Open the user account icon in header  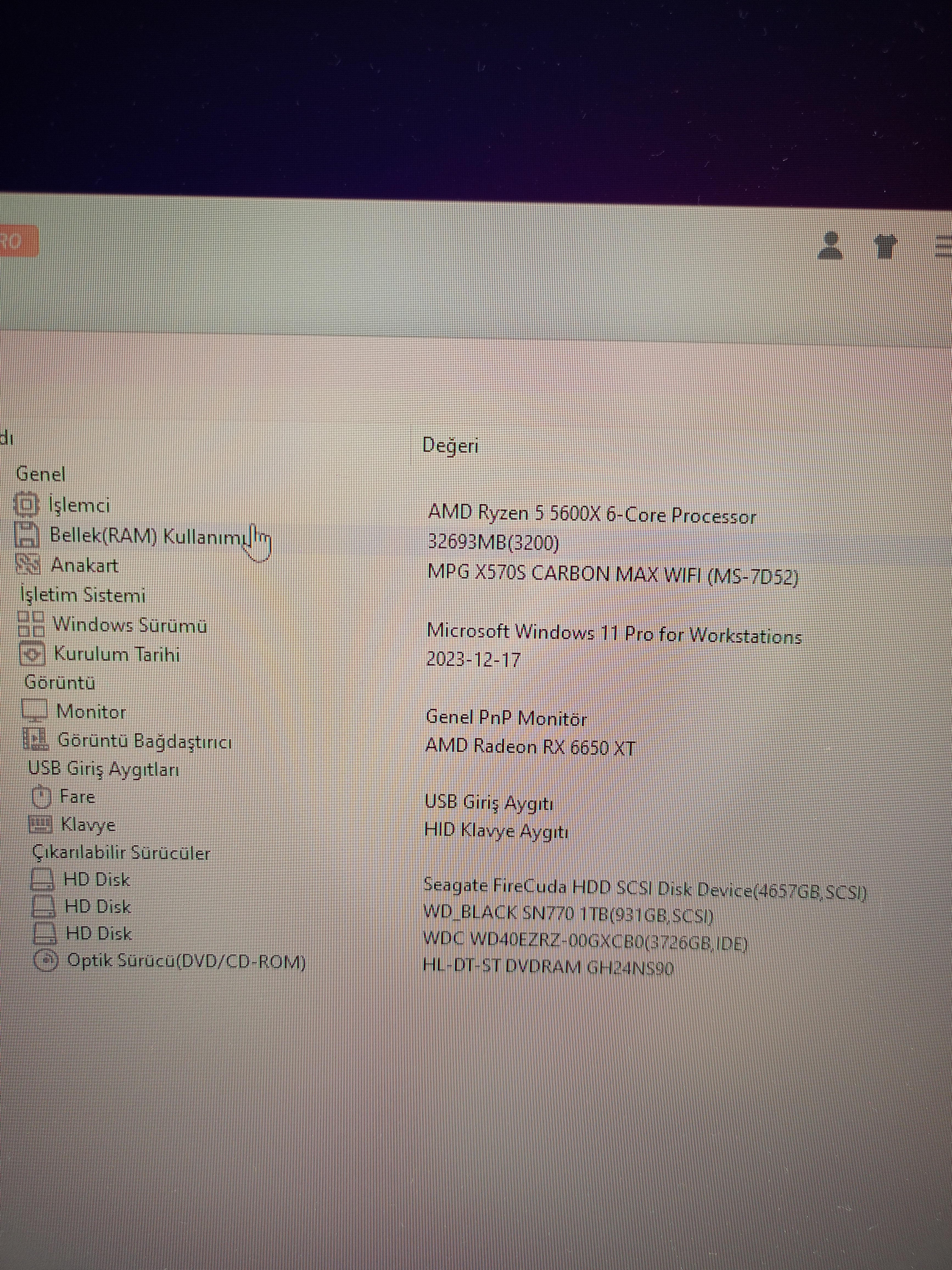pos(830,245)
